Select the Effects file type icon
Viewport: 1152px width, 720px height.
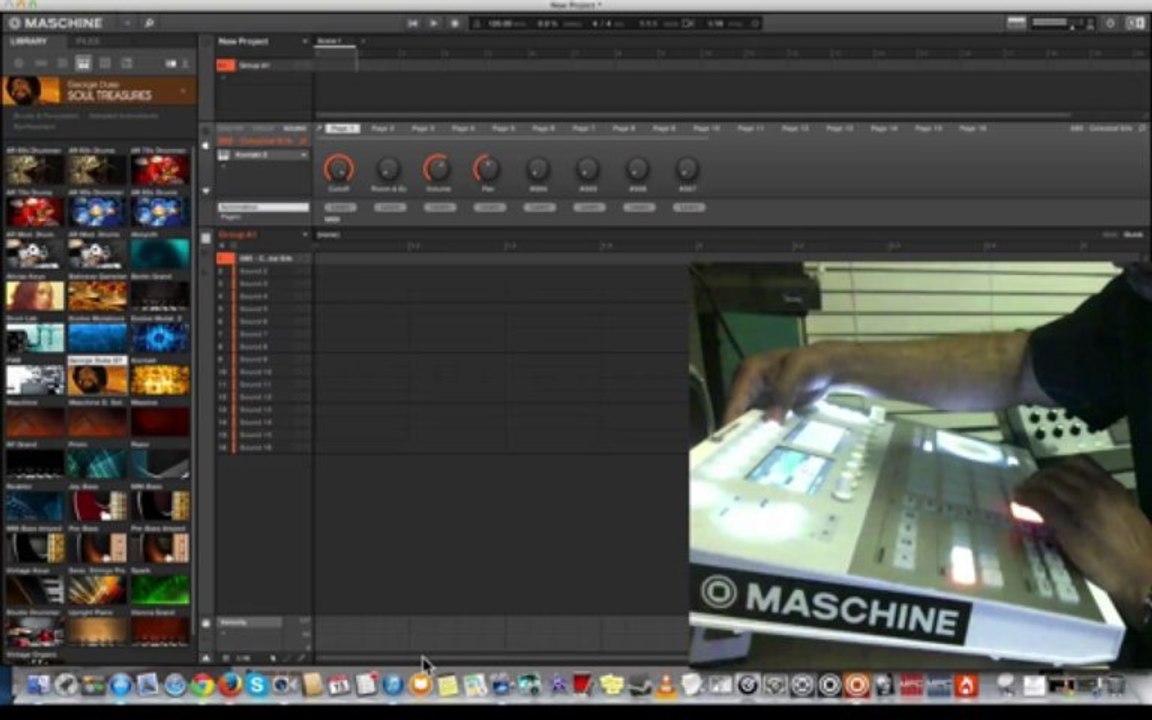(105, 64)
